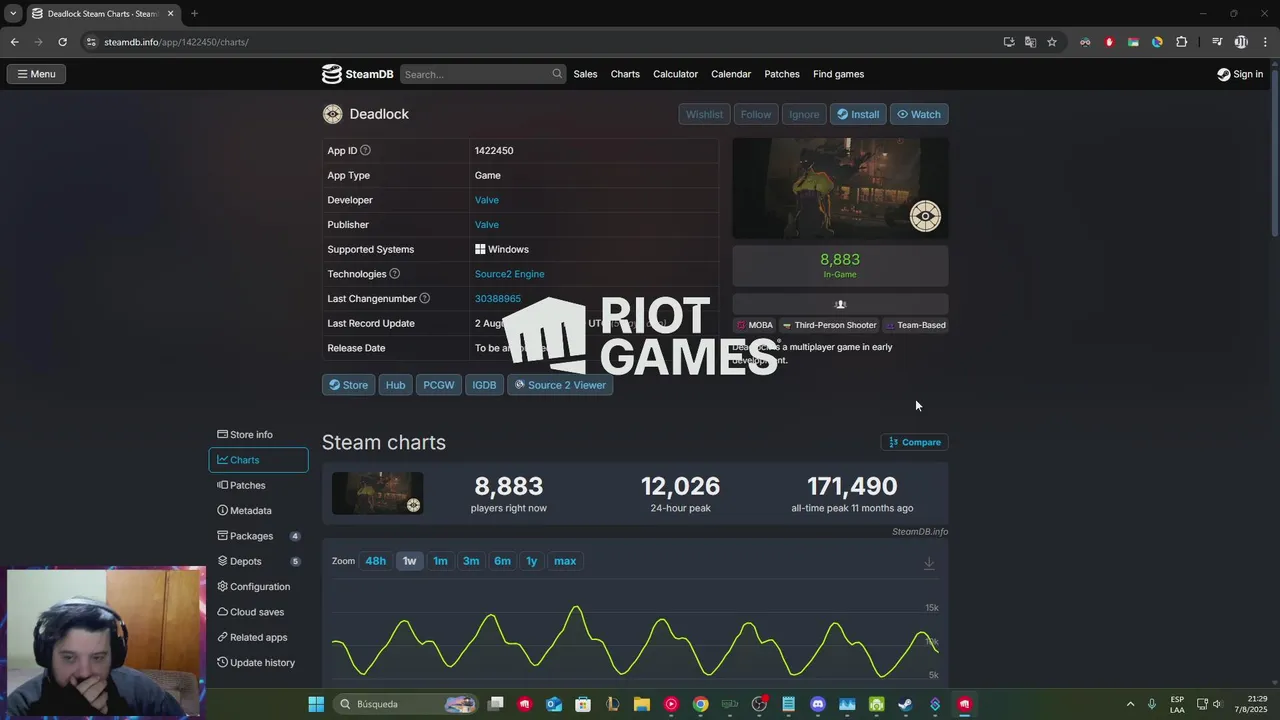The width and height of the screenshot is (1280, 720).
Task: Open Update history sidebar tab
Action: (258, 663)
